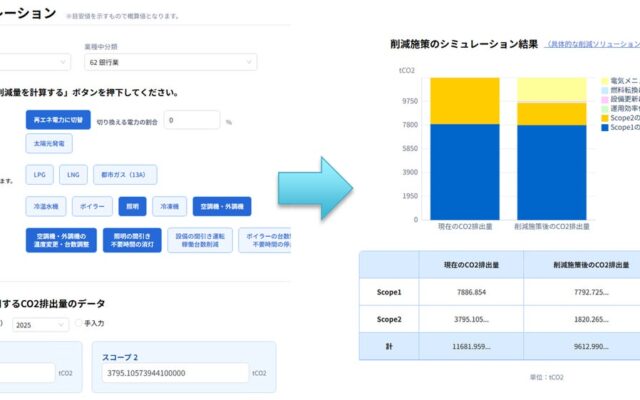Open the 具体的な削減ソリューション link
The image size is (640, 400).
(592, 44)
